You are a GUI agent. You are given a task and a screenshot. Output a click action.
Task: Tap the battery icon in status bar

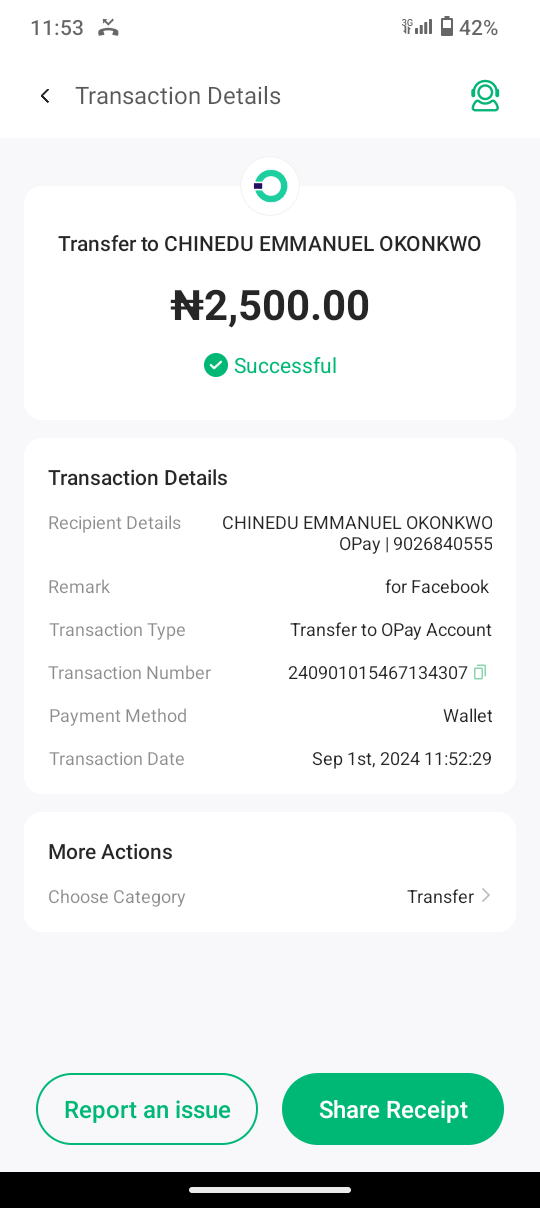[x=447, y=27]
